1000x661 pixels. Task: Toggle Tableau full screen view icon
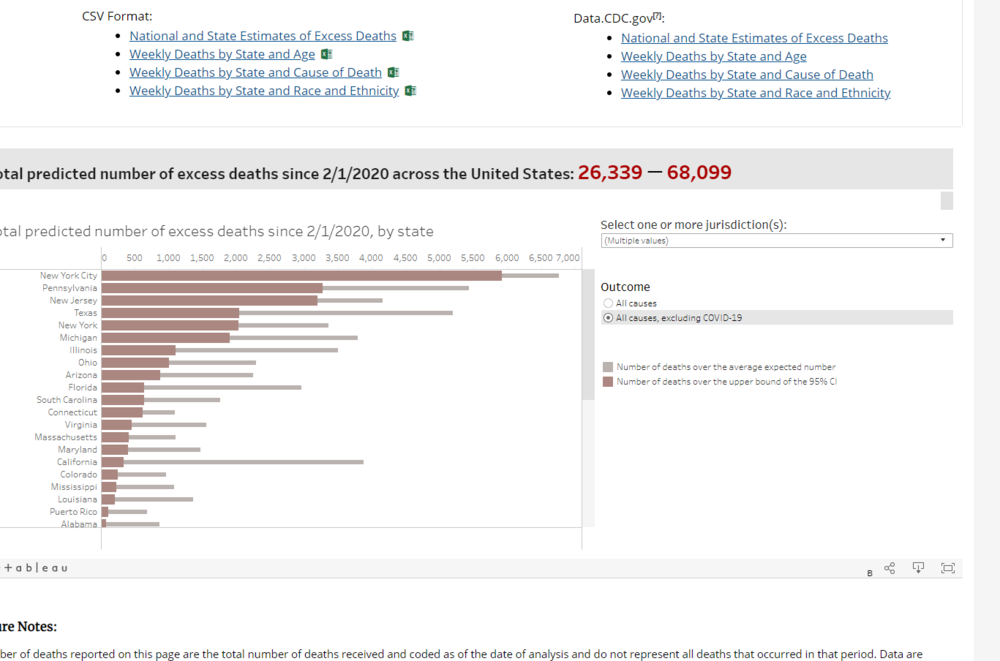[x=948, y=568]
